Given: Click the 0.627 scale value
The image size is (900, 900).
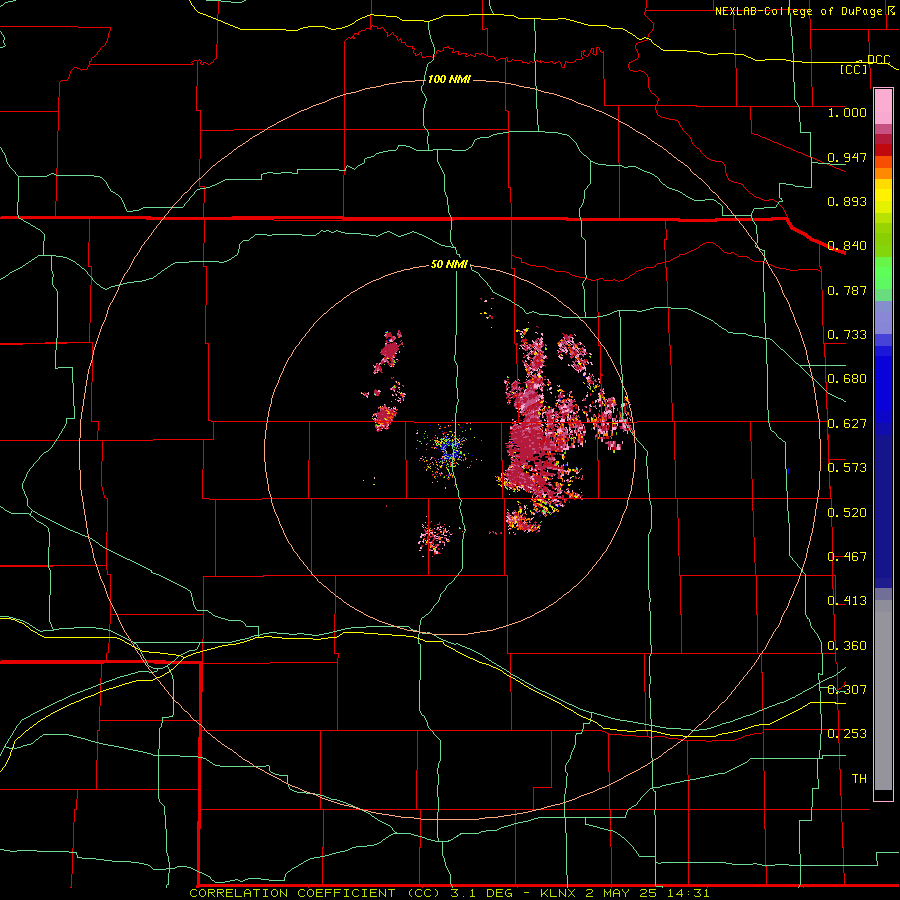Looking at the screenshot, I should [x=847, y=424].
